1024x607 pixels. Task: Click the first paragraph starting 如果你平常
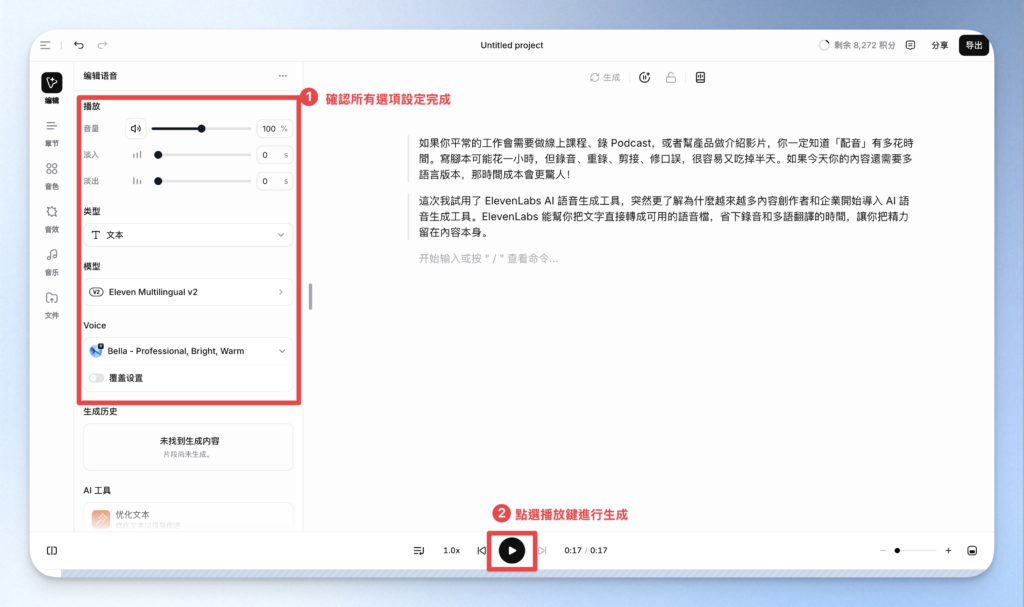(x=665, y=159)
